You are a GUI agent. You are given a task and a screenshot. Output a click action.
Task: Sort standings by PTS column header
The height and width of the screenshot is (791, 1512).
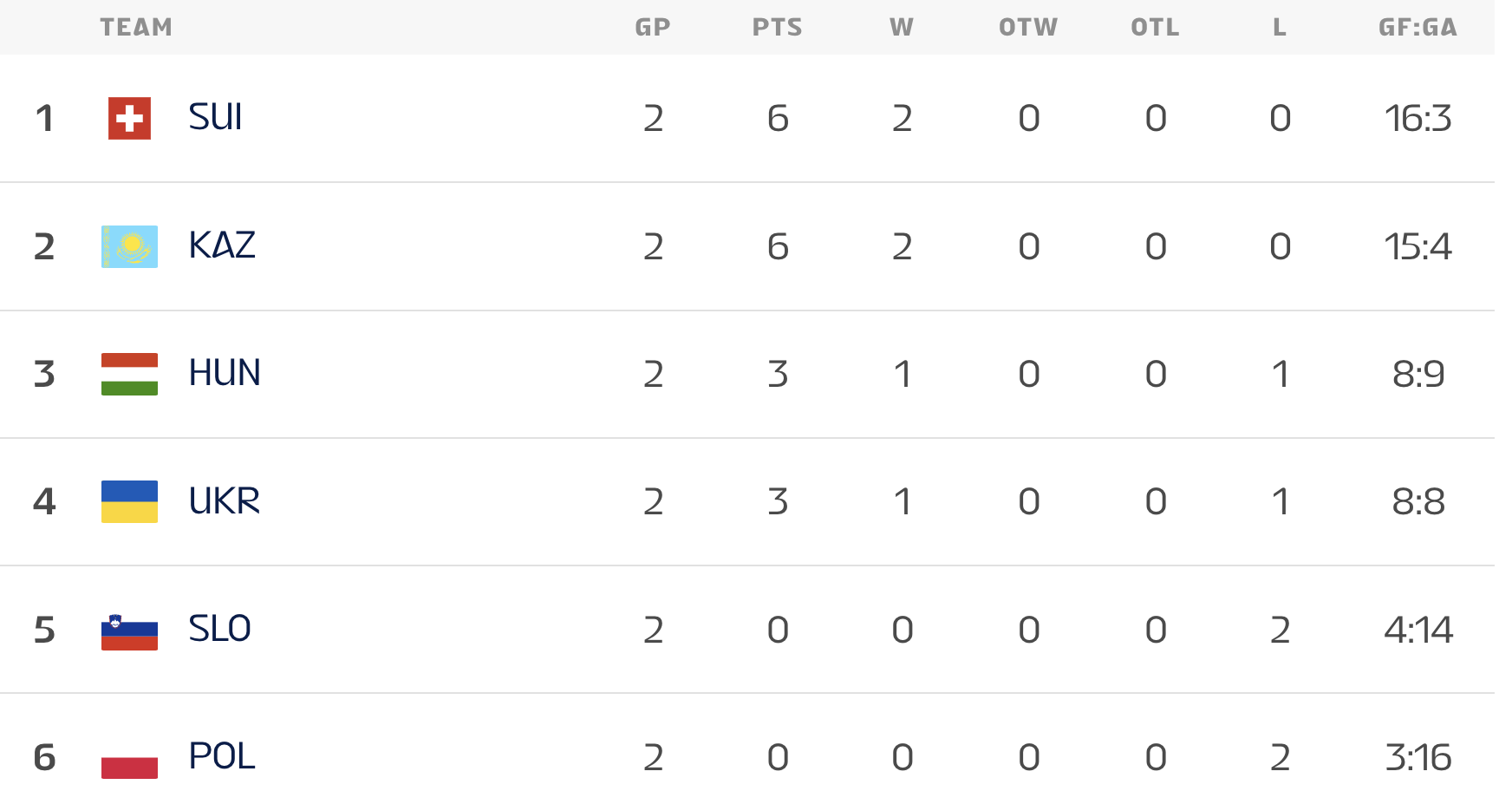777,28
